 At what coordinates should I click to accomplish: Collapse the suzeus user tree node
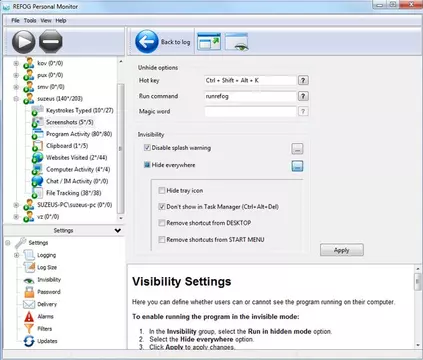(x=16, y=99)
